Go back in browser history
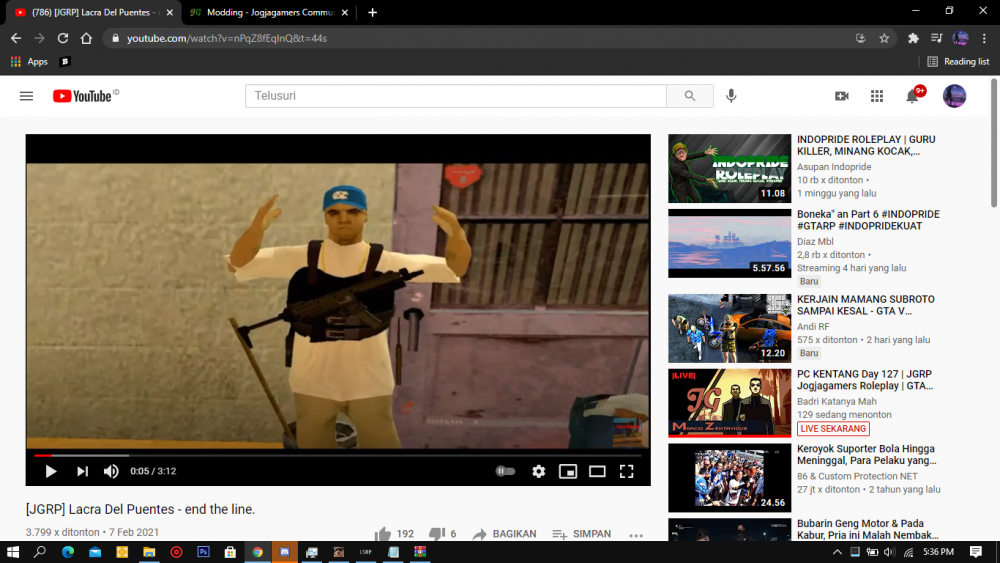1000x563 pixels. pyautogui.click(x=16, y=38)
